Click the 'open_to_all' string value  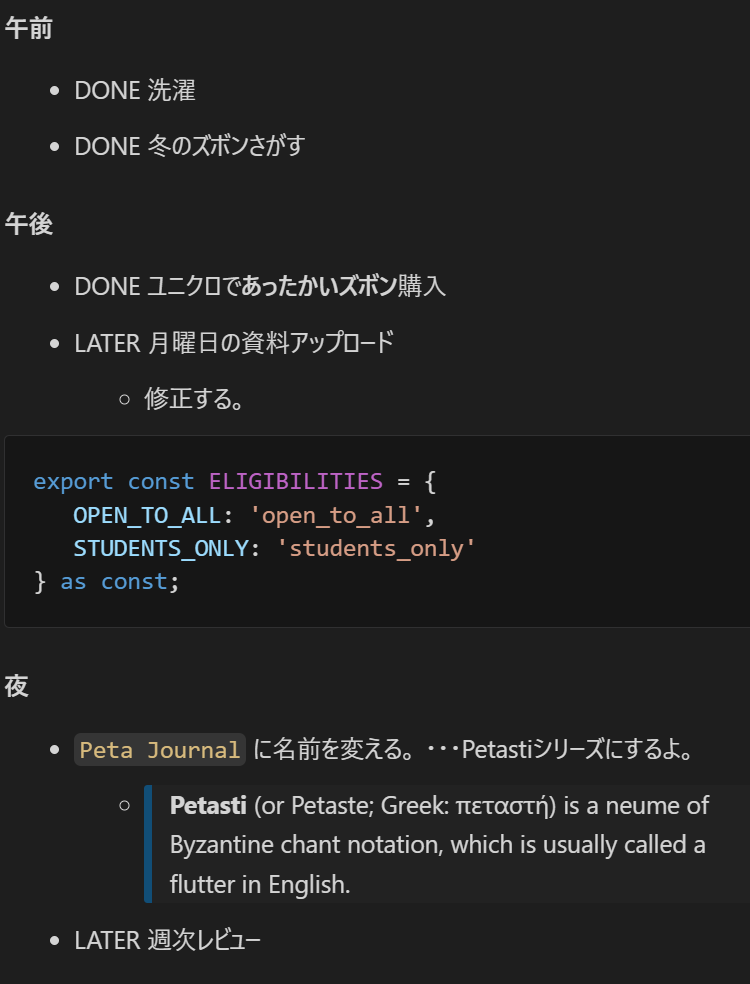coord(335,515)
